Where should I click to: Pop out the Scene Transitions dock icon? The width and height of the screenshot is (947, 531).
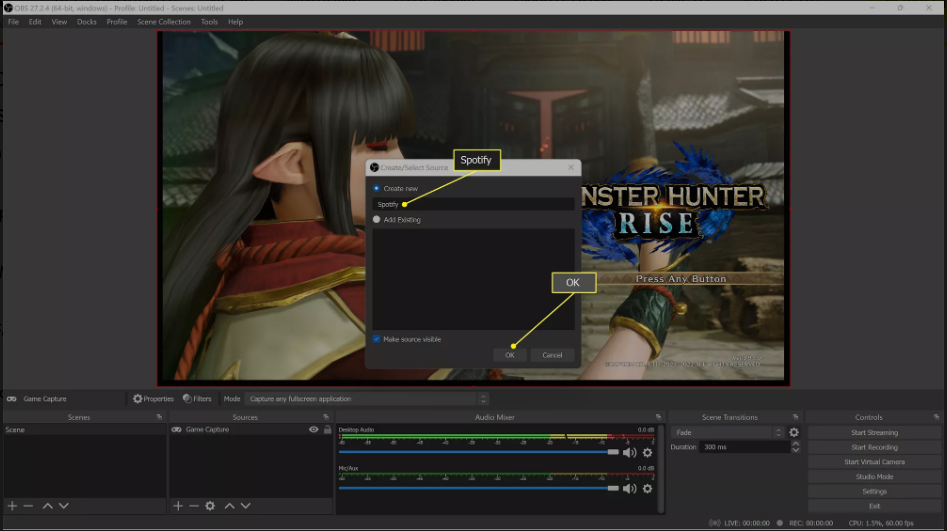(x=795, y=417)
